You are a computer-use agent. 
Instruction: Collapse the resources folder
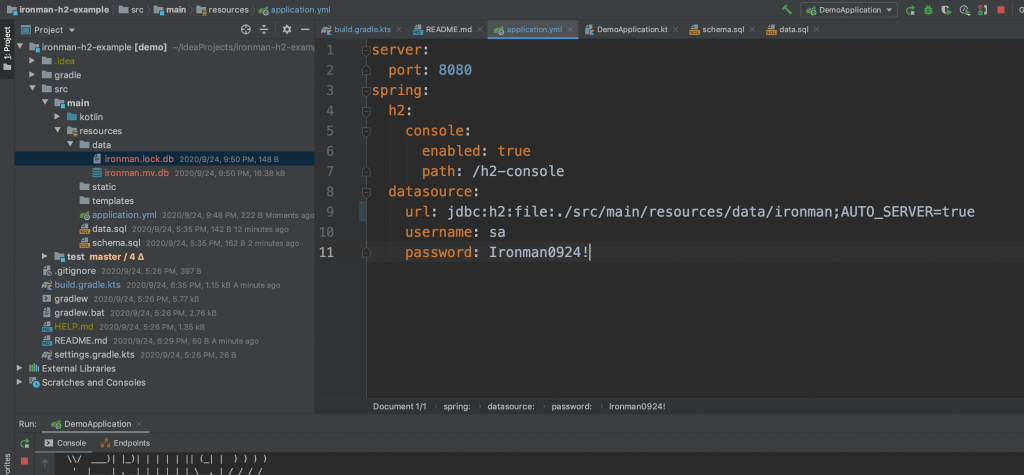57,131
